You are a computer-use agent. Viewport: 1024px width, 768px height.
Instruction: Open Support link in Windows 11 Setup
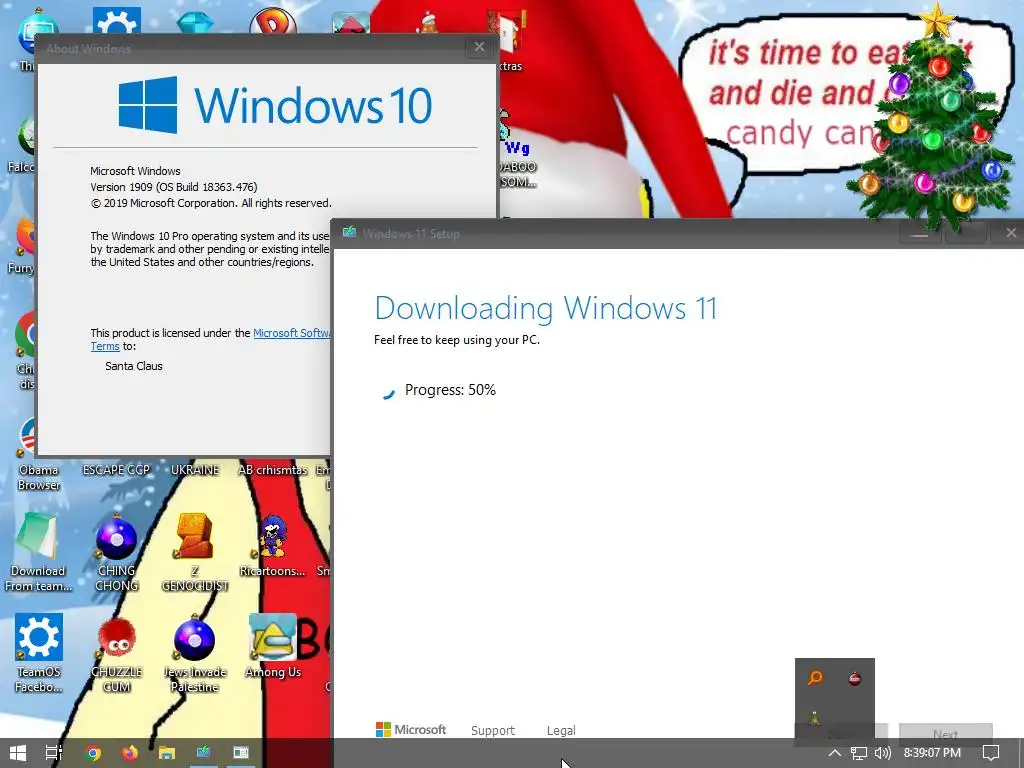coord(492,731)
